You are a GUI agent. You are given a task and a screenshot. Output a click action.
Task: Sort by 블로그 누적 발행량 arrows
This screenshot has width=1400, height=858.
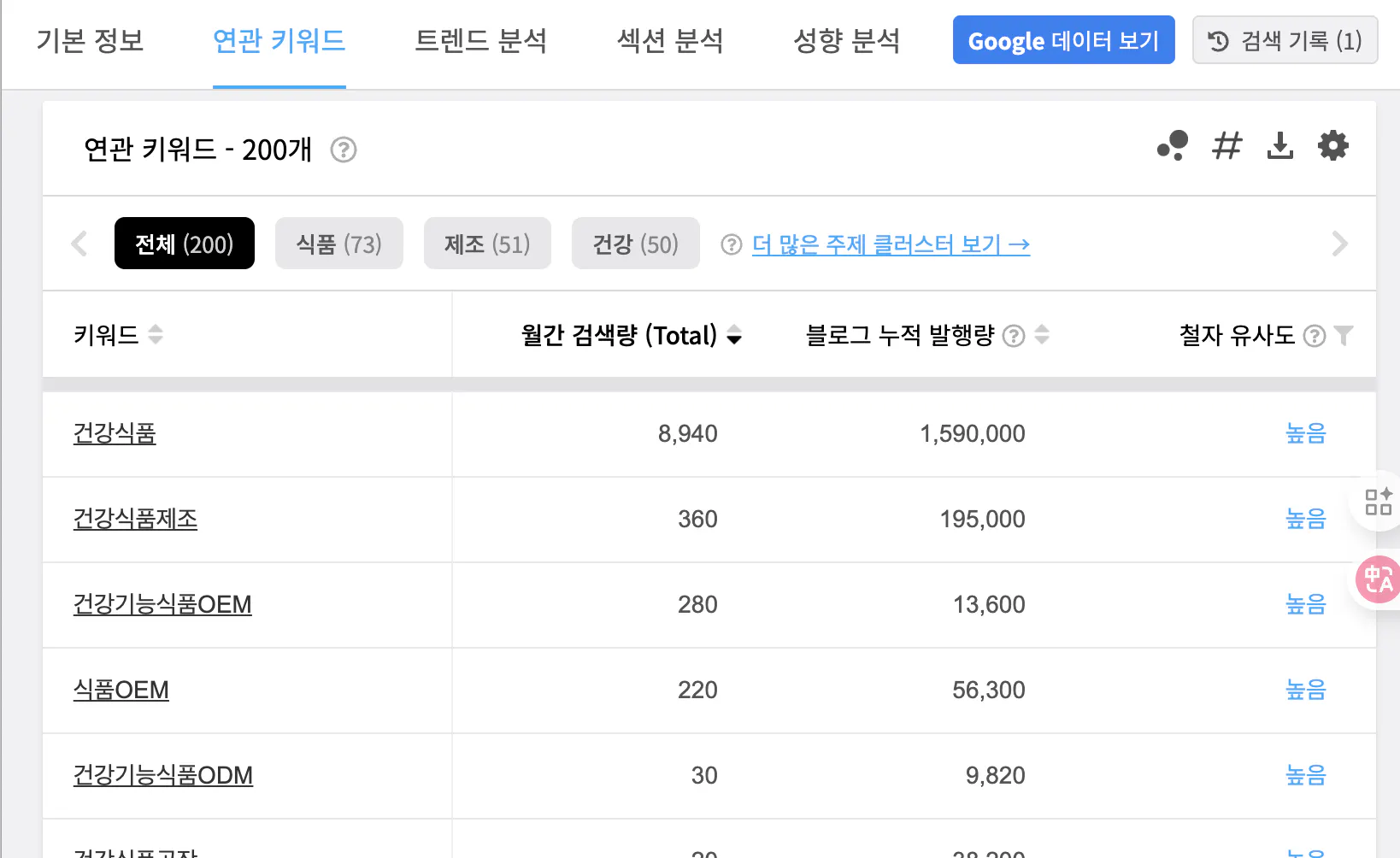click(x=1042, y=335)
